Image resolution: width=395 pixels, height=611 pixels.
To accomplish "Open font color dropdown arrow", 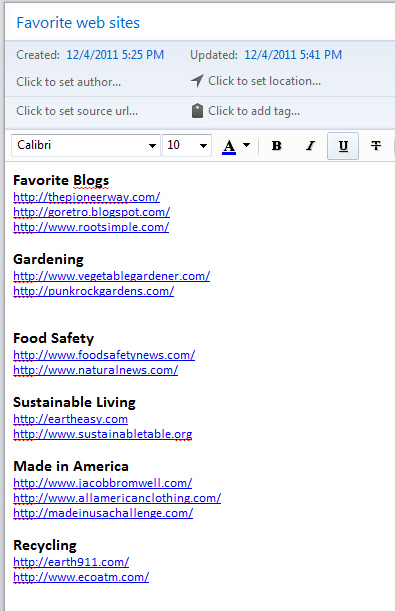I will pos(247,145).
